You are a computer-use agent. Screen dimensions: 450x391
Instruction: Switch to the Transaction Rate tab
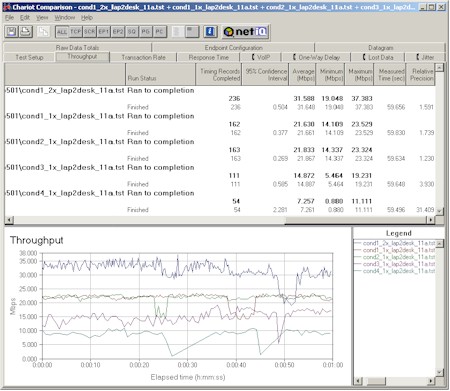tap(143, 57)
